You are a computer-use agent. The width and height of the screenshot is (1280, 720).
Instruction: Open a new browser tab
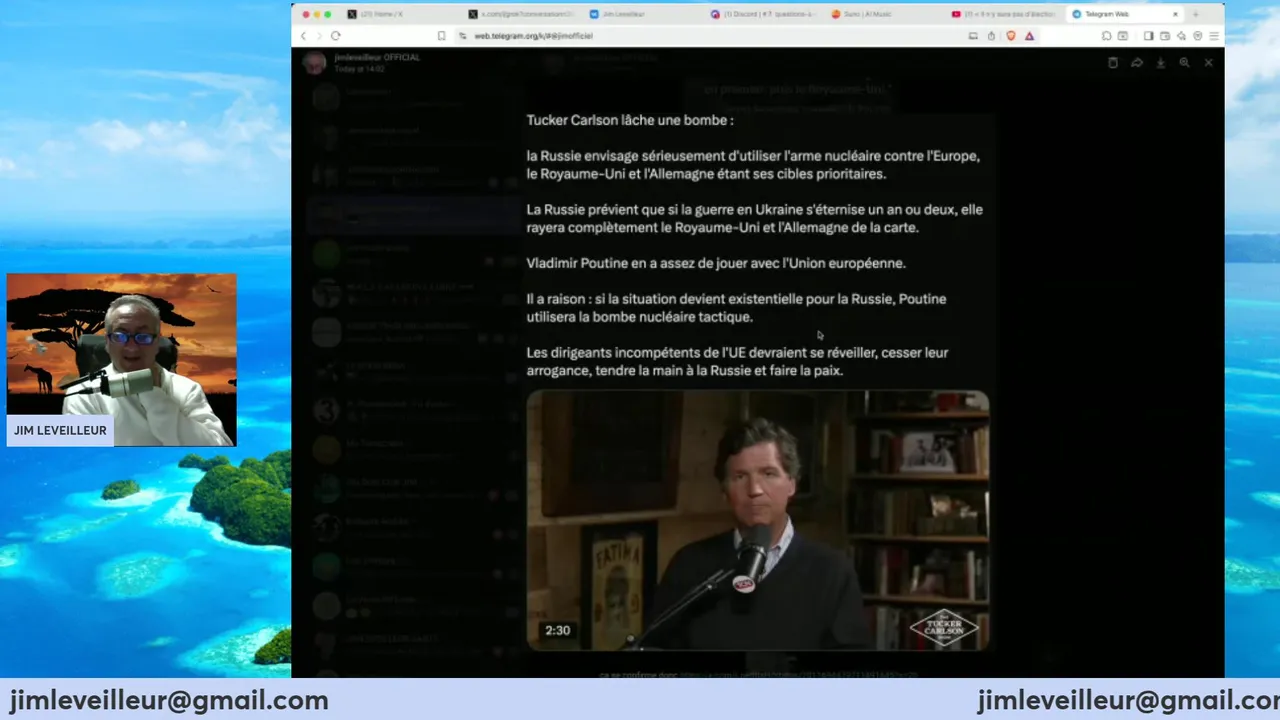pyautogui.click(x=1195, y=14)
